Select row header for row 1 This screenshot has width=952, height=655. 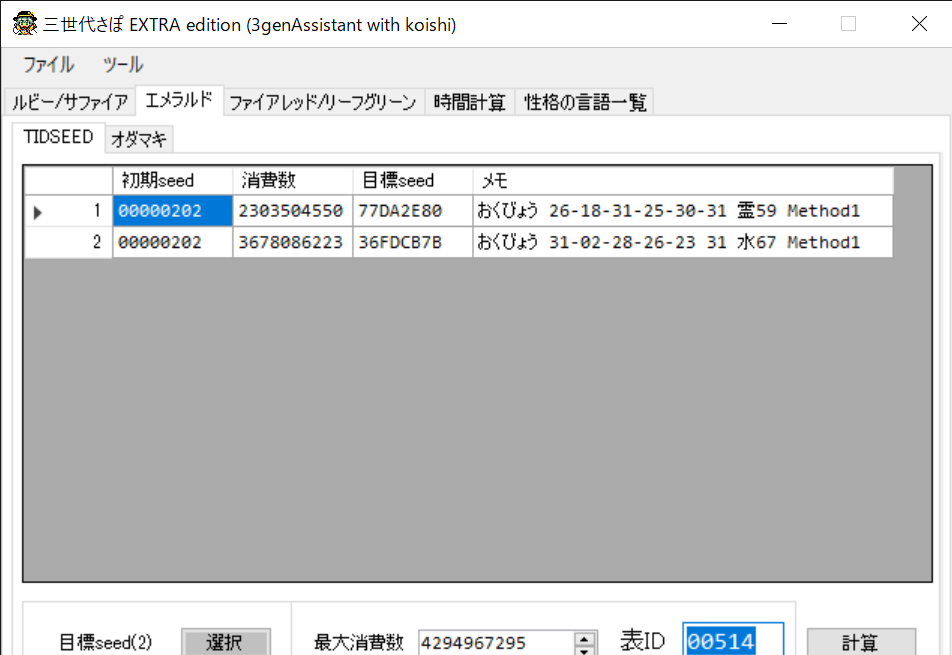tap(68, 211)
